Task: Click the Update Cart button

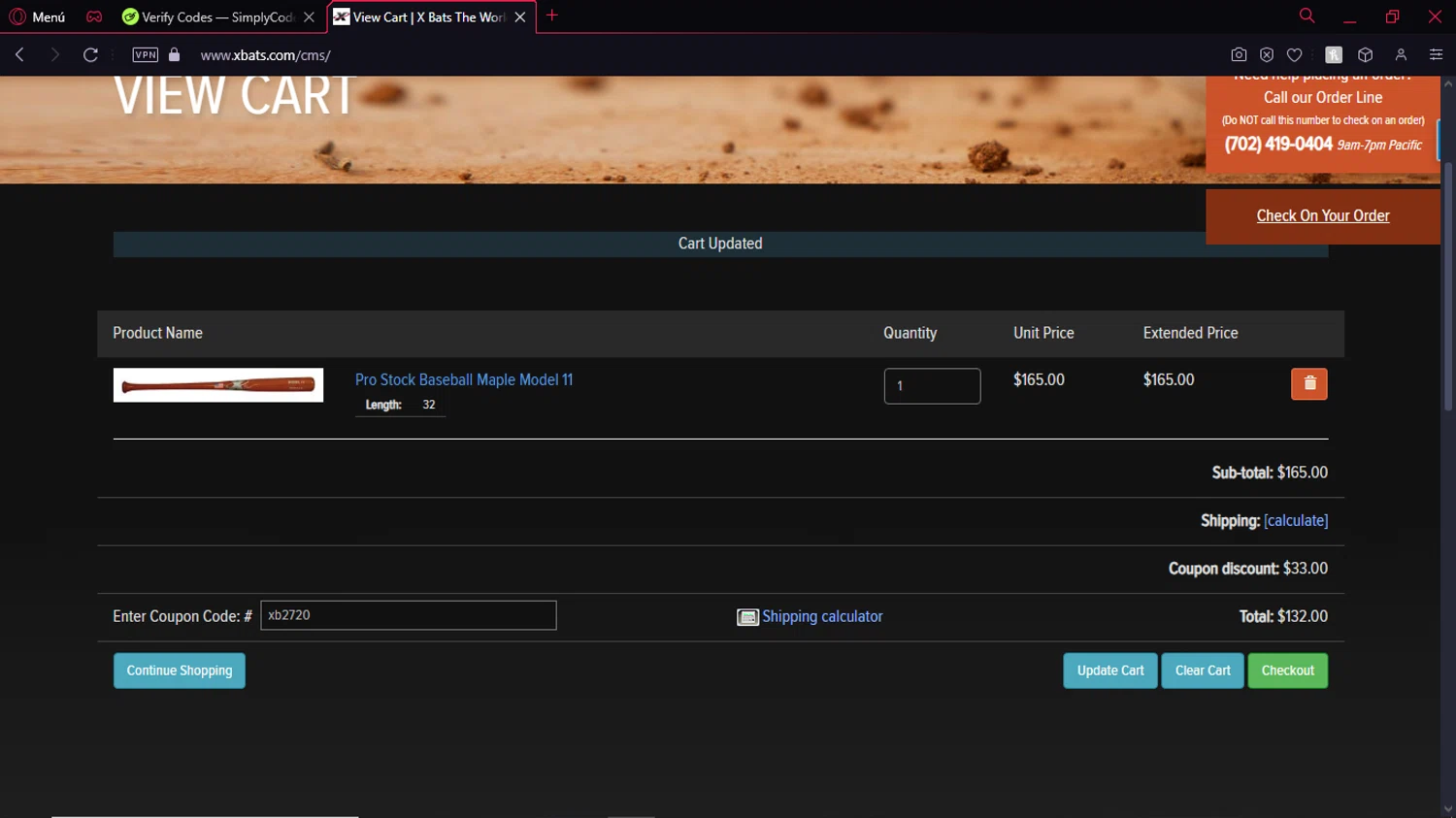Action: [1110, 671]
